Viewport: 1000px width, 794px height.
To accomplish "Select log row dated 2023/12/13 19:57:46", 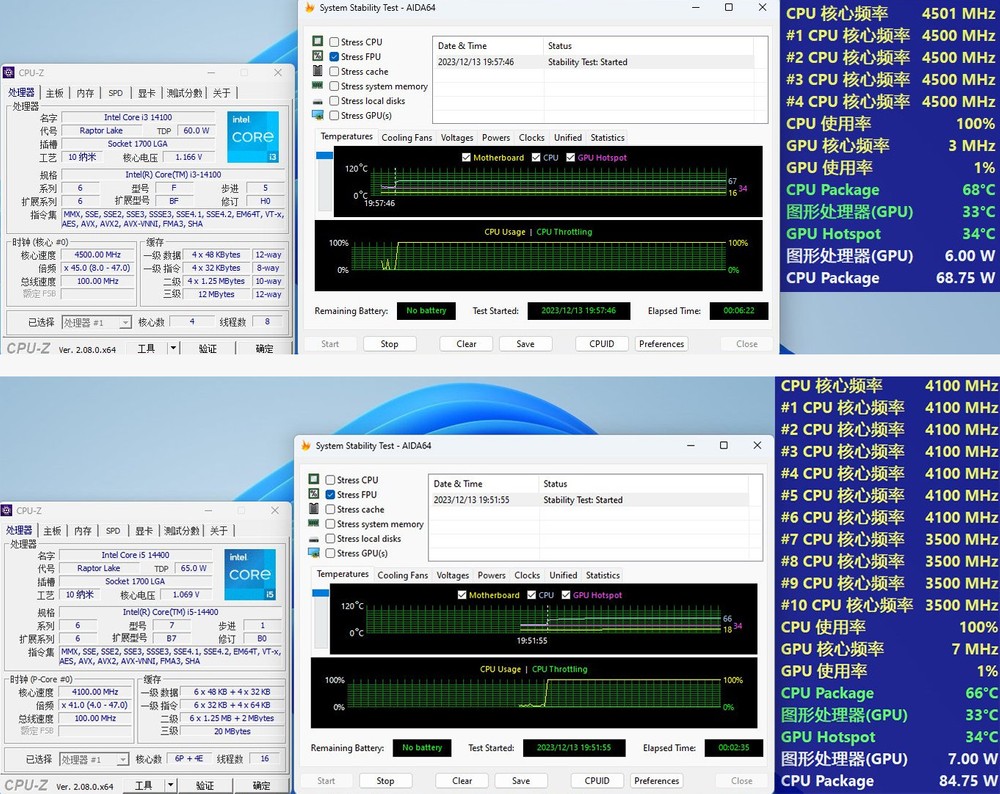I will 594,62.
